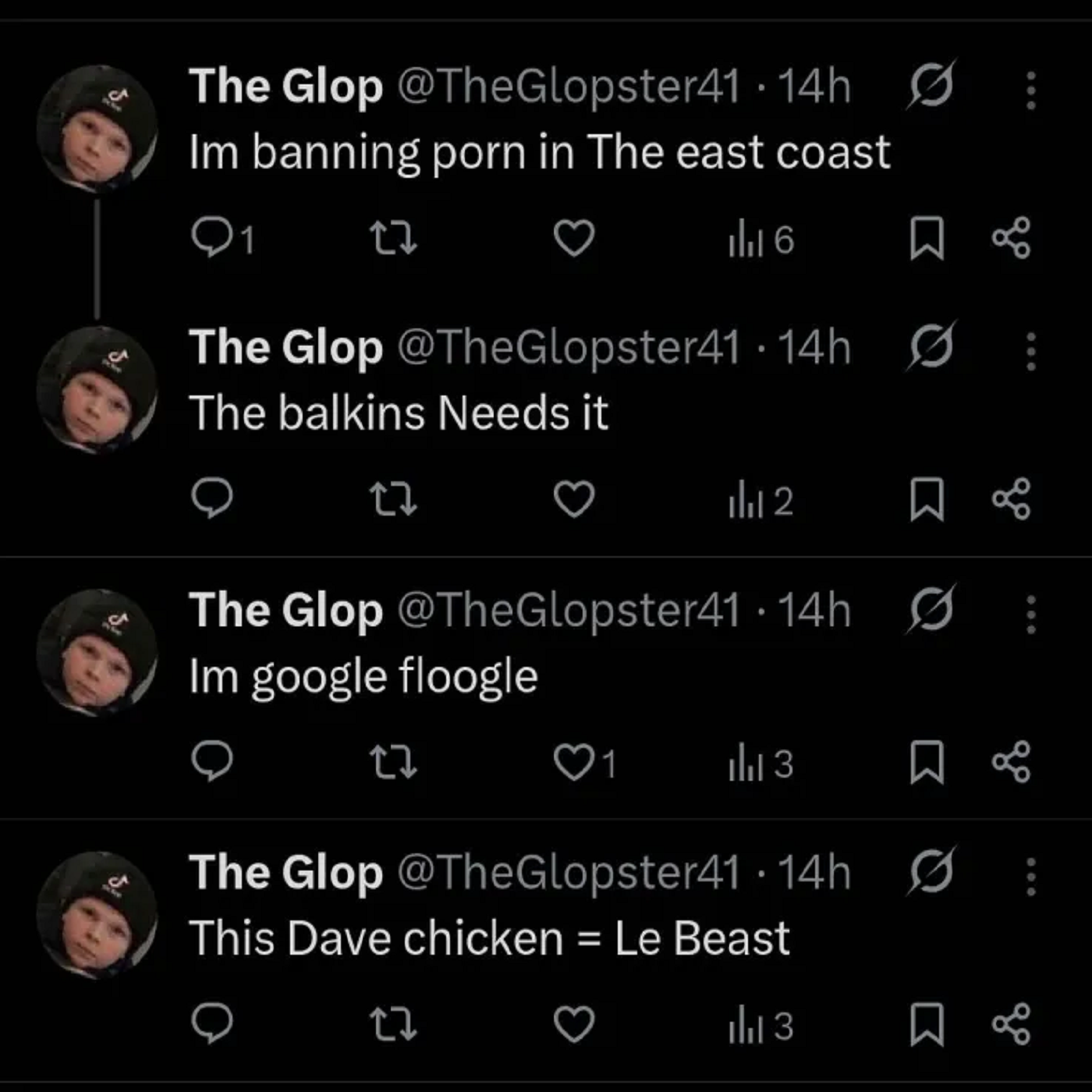Screen dimensions: 1092x1092
Task: Open "The Glop" profile name on last tweet
Action: (285, 872)
